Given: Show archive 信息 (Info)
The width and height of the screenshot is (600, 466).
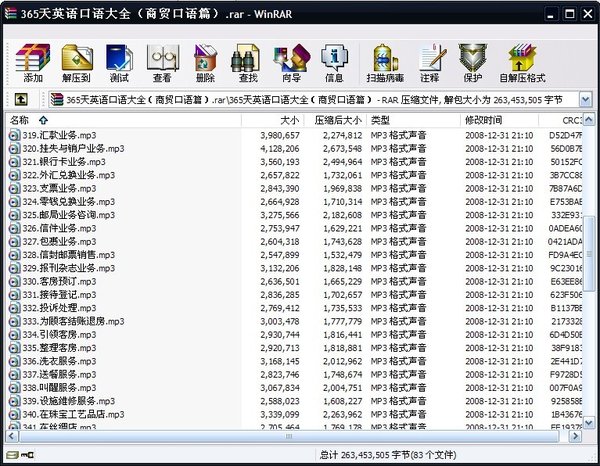Looking at the screenshot, I should coord(334,64).
